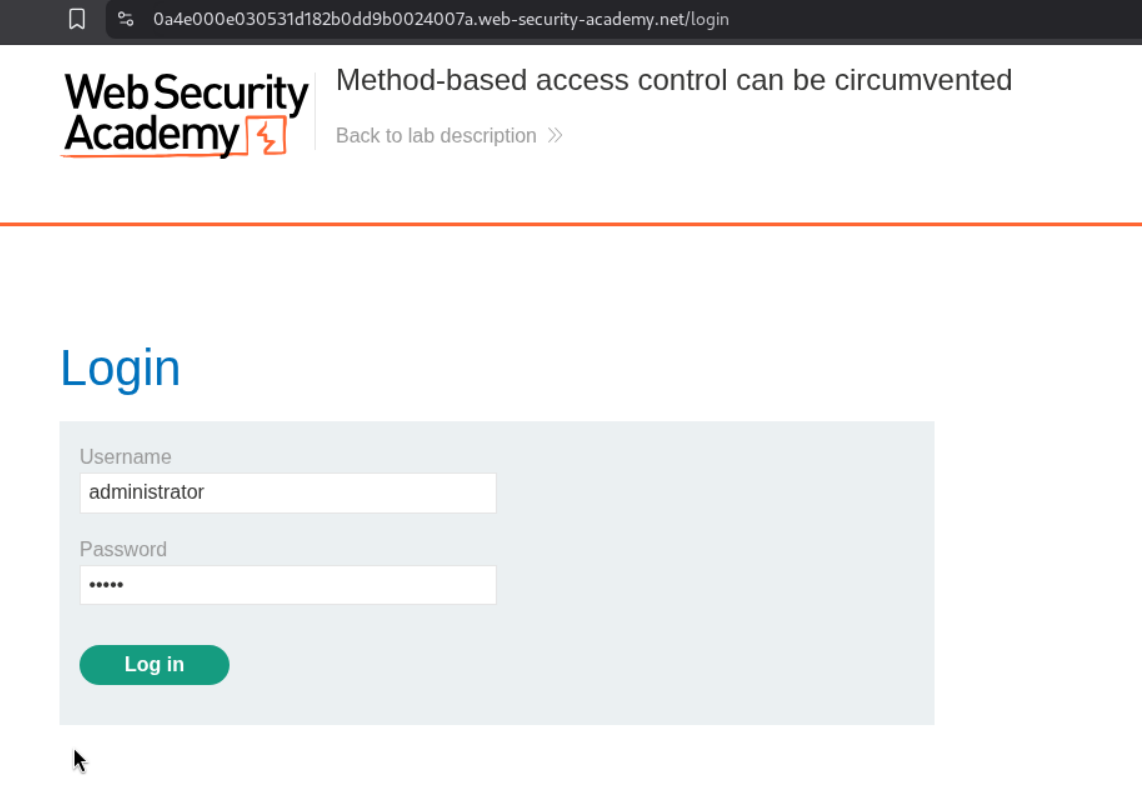The width and height of the screenshot is (1142, 788).
Task: Click the vertical separator beside the logo
Action: pos(315,111)
